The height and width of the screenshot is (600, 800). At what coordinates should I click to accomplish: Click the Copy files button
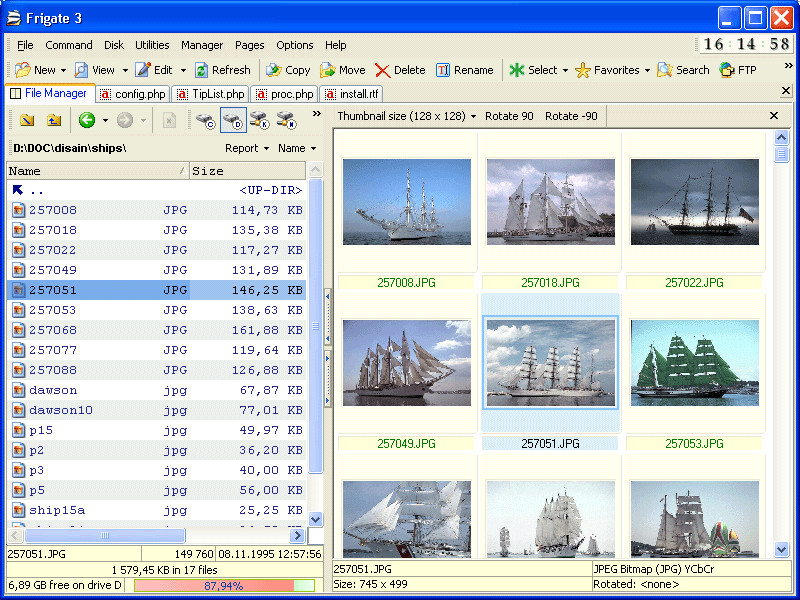[x=287, y=70]
